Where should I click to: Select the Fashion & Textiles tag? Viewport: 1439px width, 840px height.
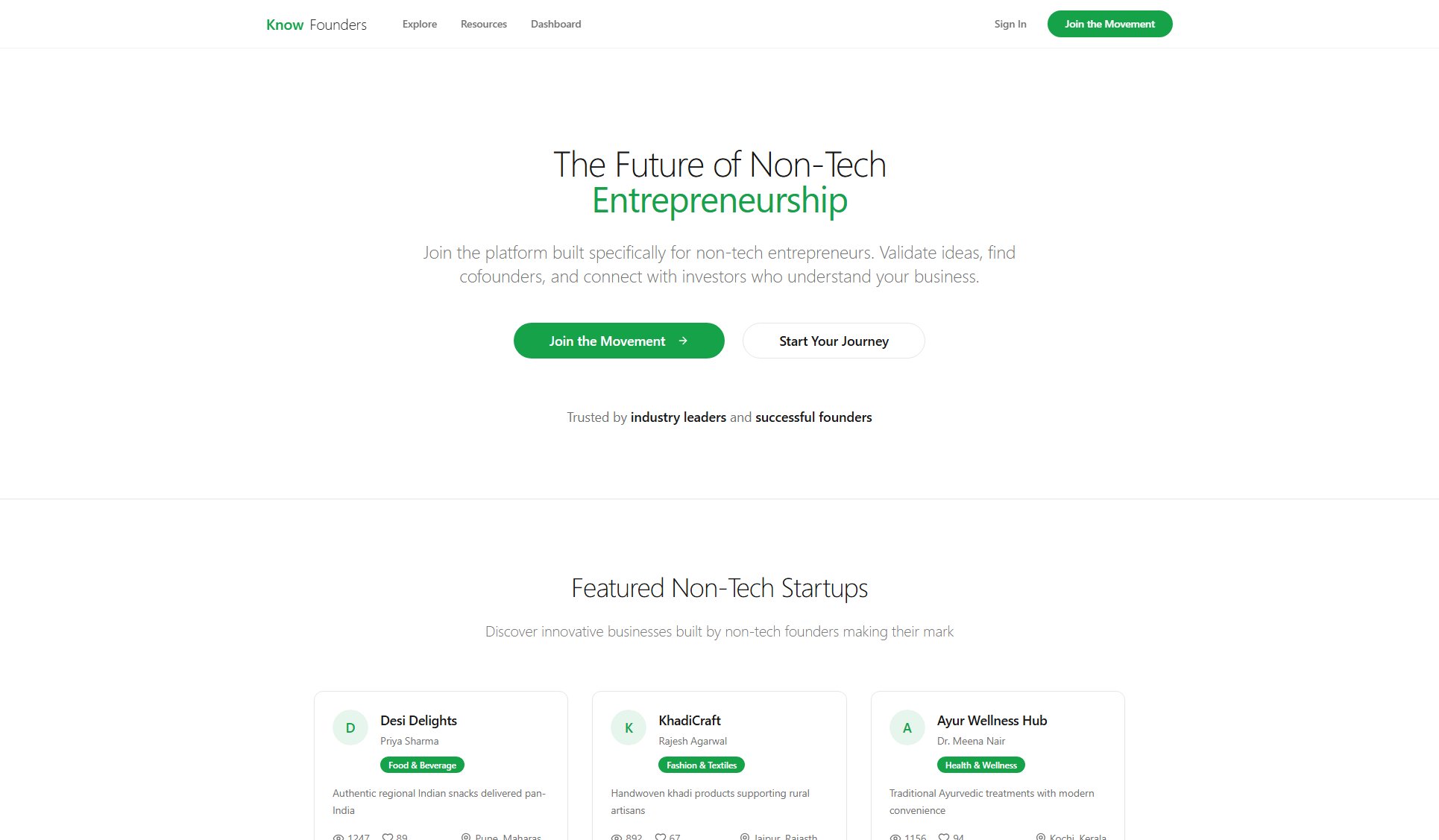coord(701,765)
